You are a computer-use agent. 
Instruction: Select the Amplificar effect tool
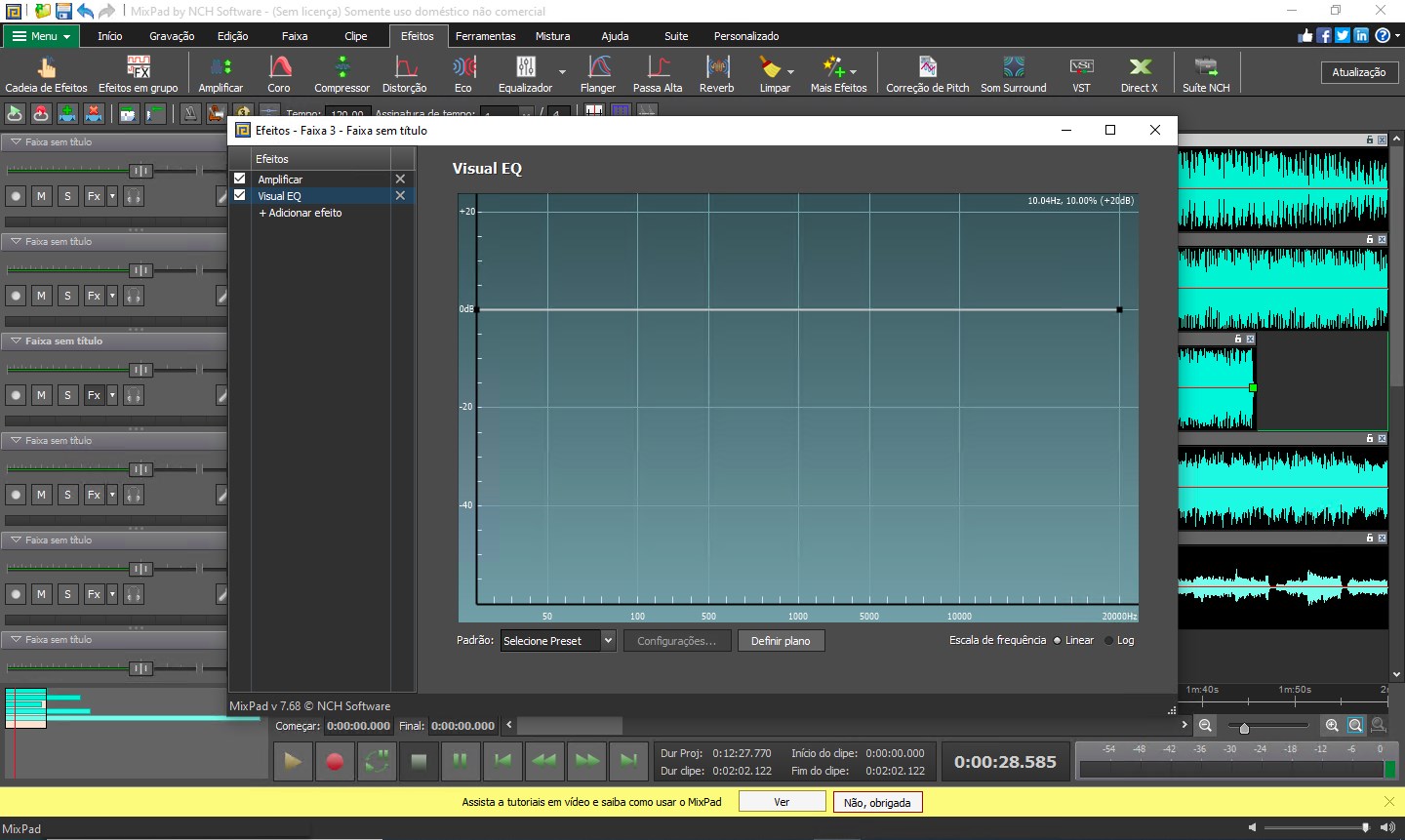click(221, 71)
